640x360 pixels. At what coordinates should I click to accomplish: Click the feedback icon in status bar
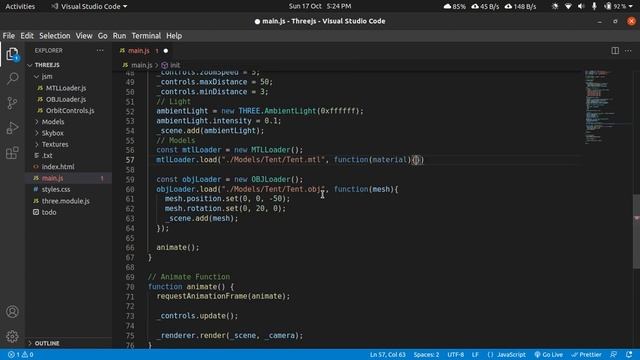click(613, 355)
